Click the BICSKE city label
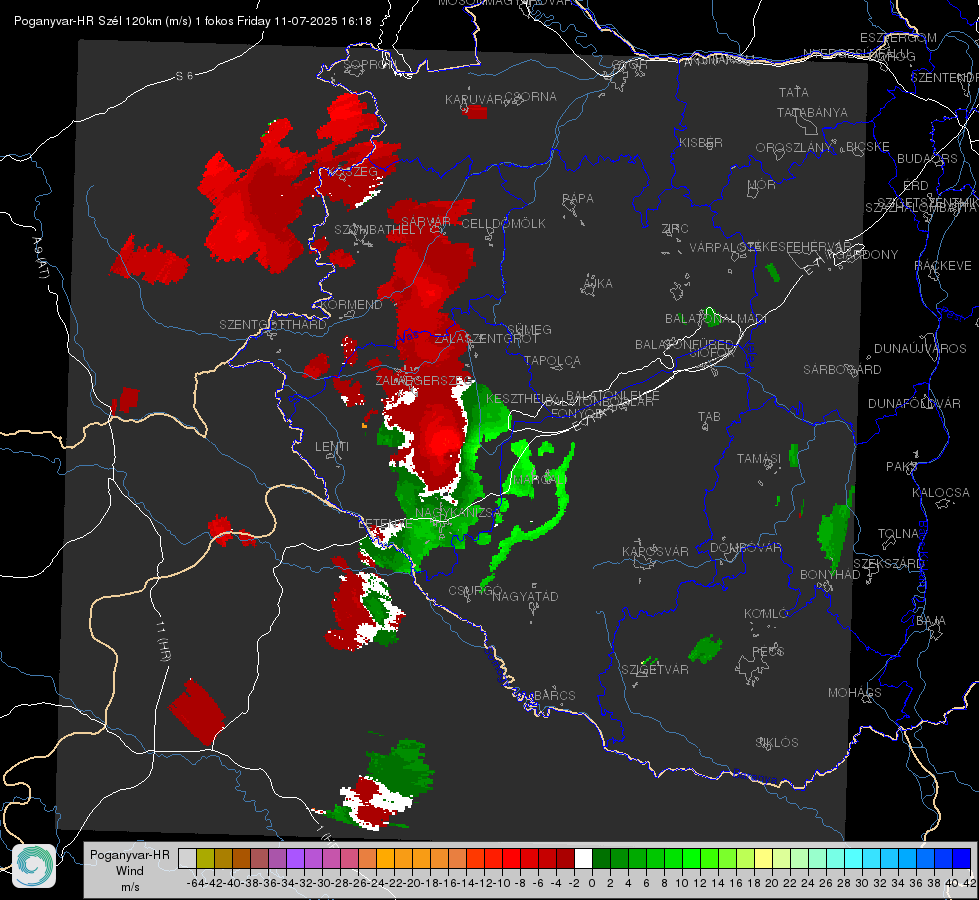 click(x=868, y=146)
